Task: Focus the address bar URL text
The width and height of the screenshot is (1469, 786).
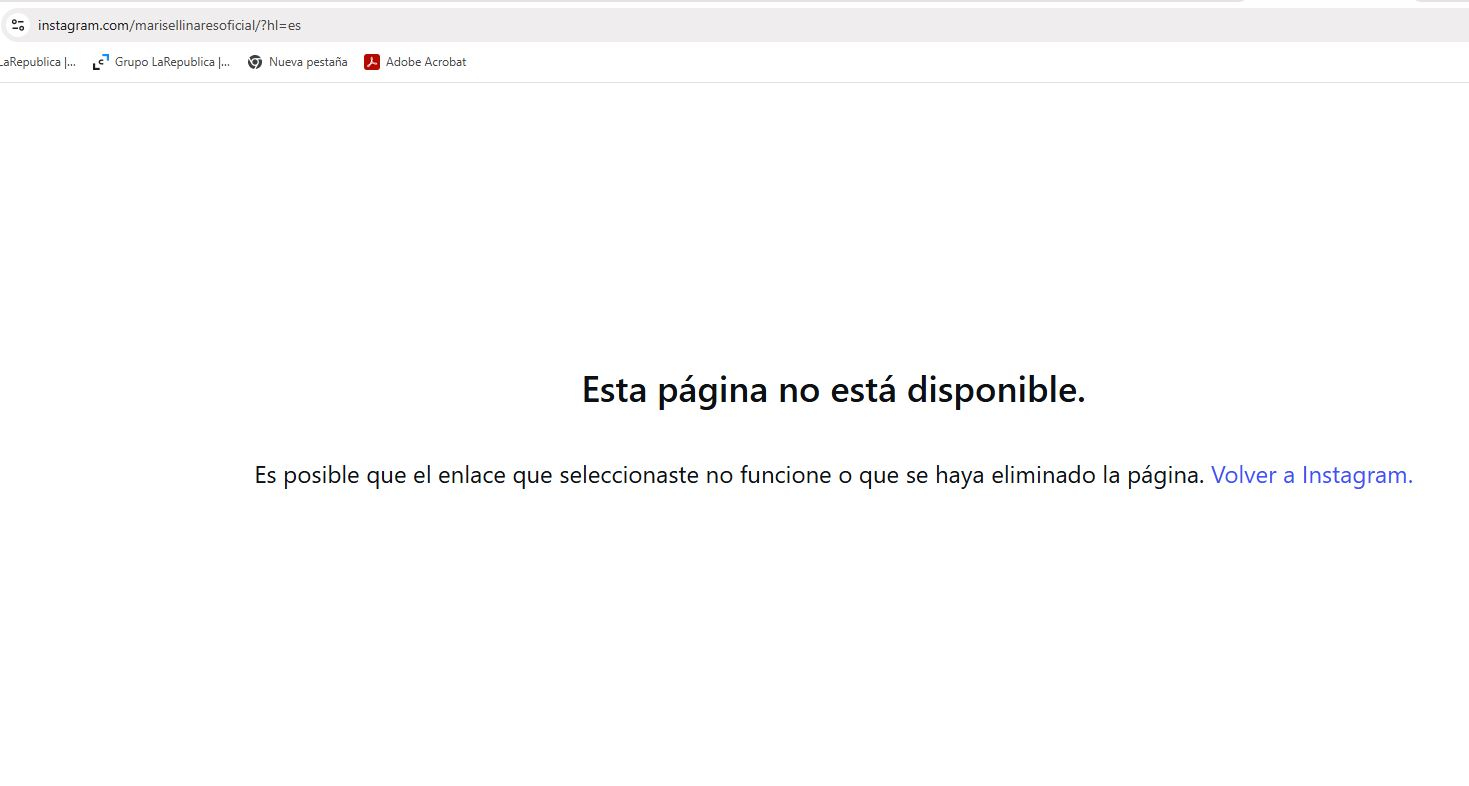Action: (x=169, y=25)
